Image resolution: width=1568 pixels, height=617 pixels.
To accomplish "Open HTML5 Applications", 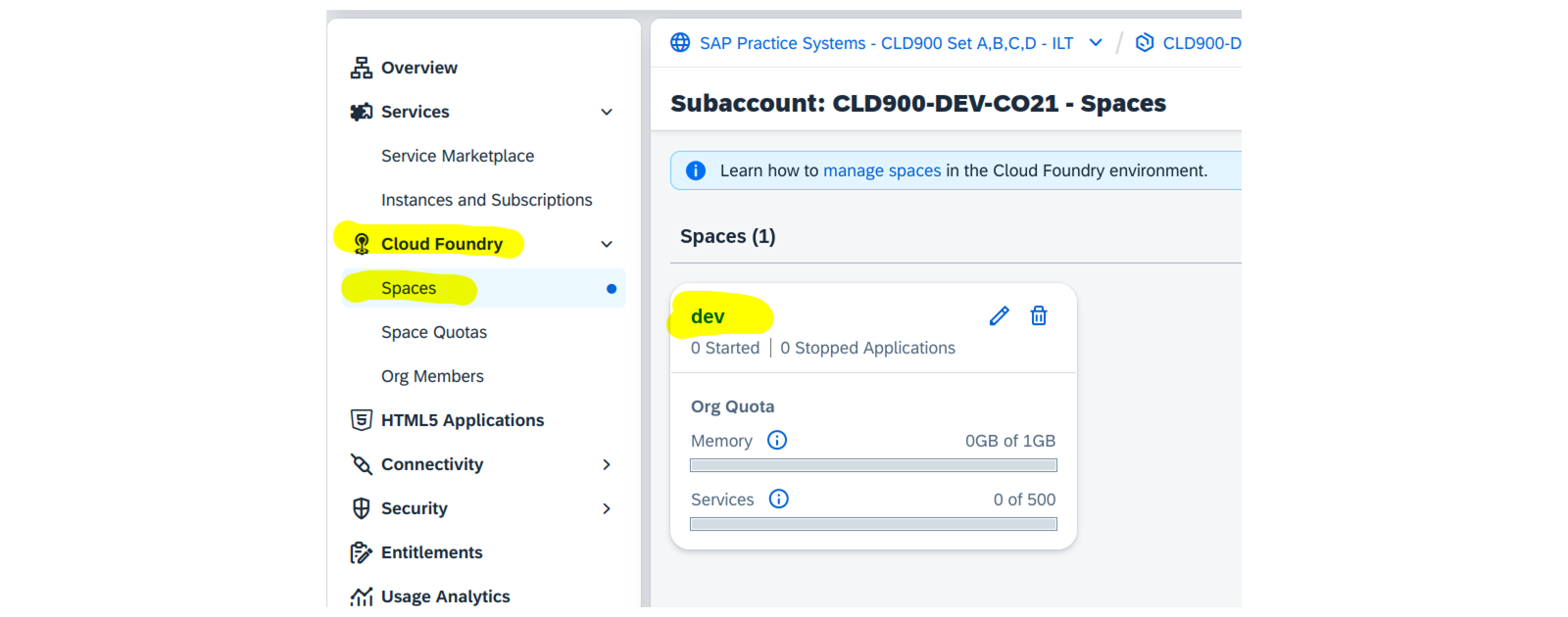I will click(x=463, y=420).
